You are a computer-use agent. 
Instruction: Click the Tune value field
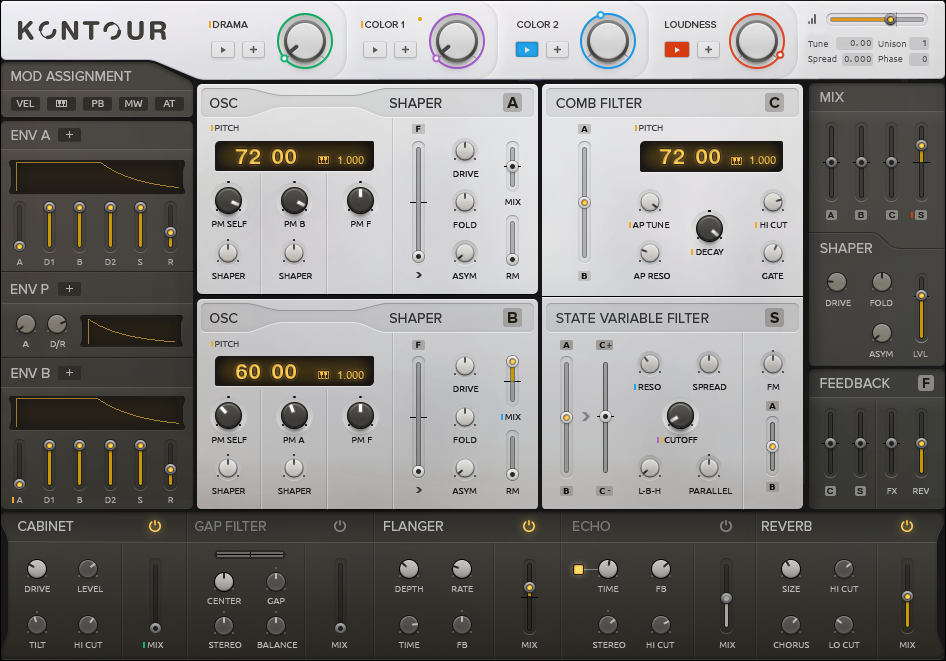point(854,44)
